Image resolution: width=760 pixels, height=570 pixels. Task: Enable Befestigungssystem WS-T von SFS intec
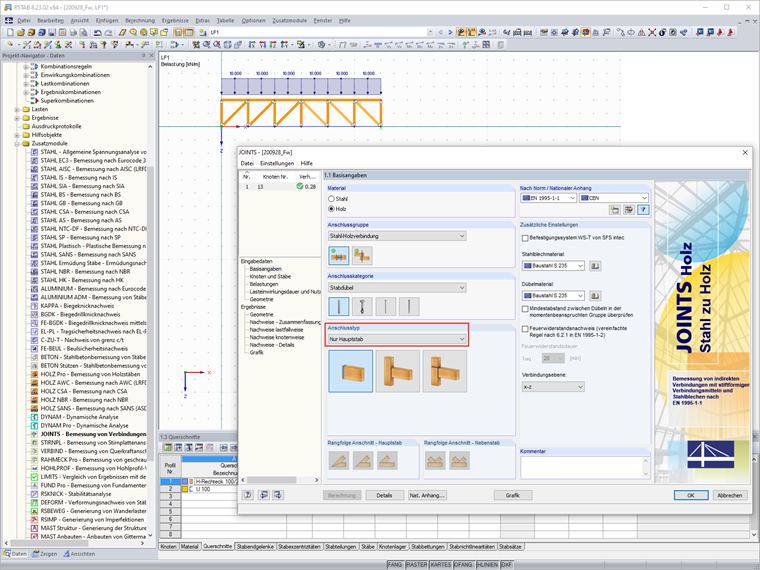(526, 238)
